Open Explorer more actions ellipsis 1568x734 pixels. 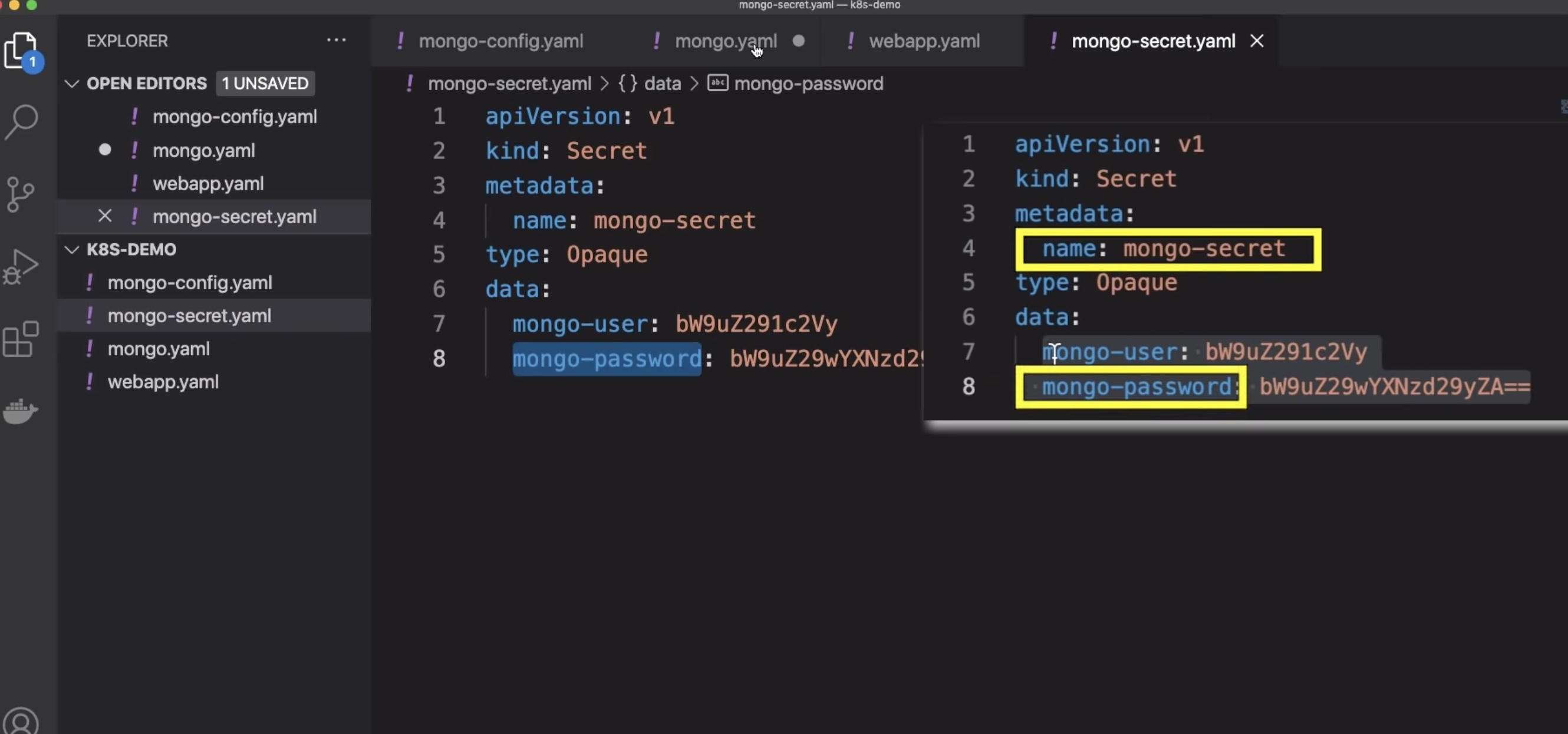(x=336, y=41)
